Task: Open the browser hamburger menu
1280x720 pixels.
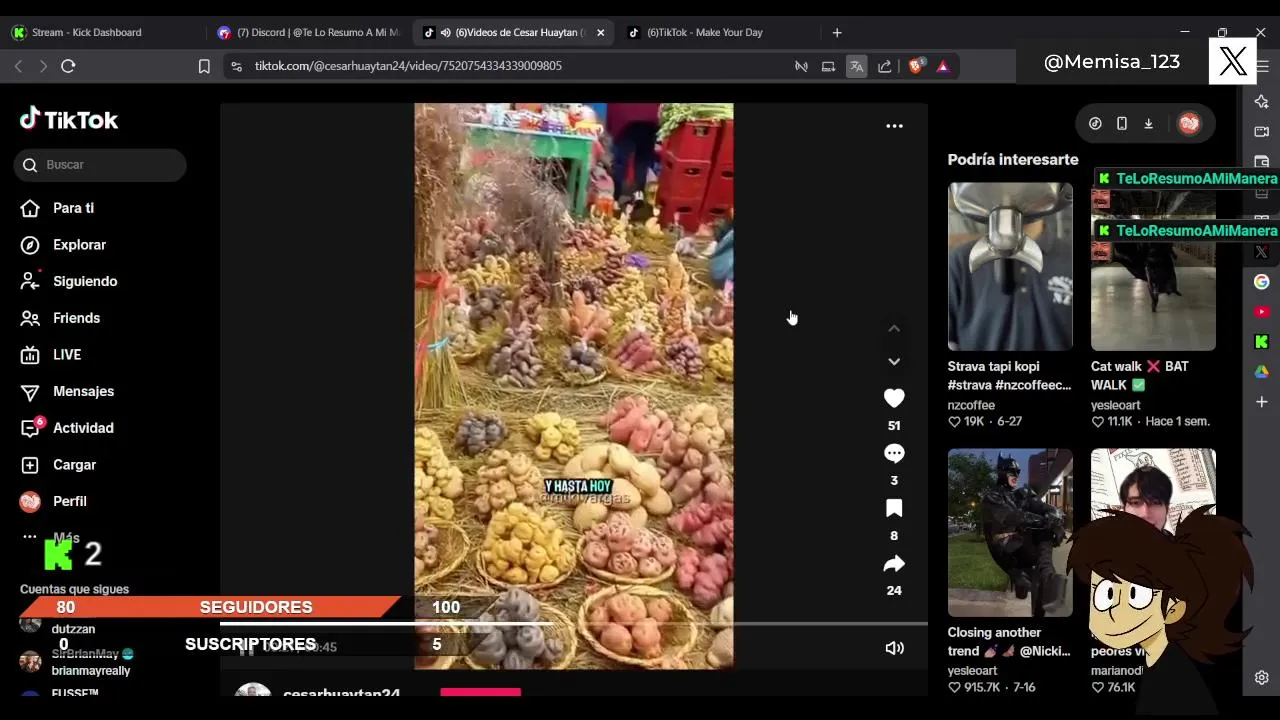Action: 1263,66
